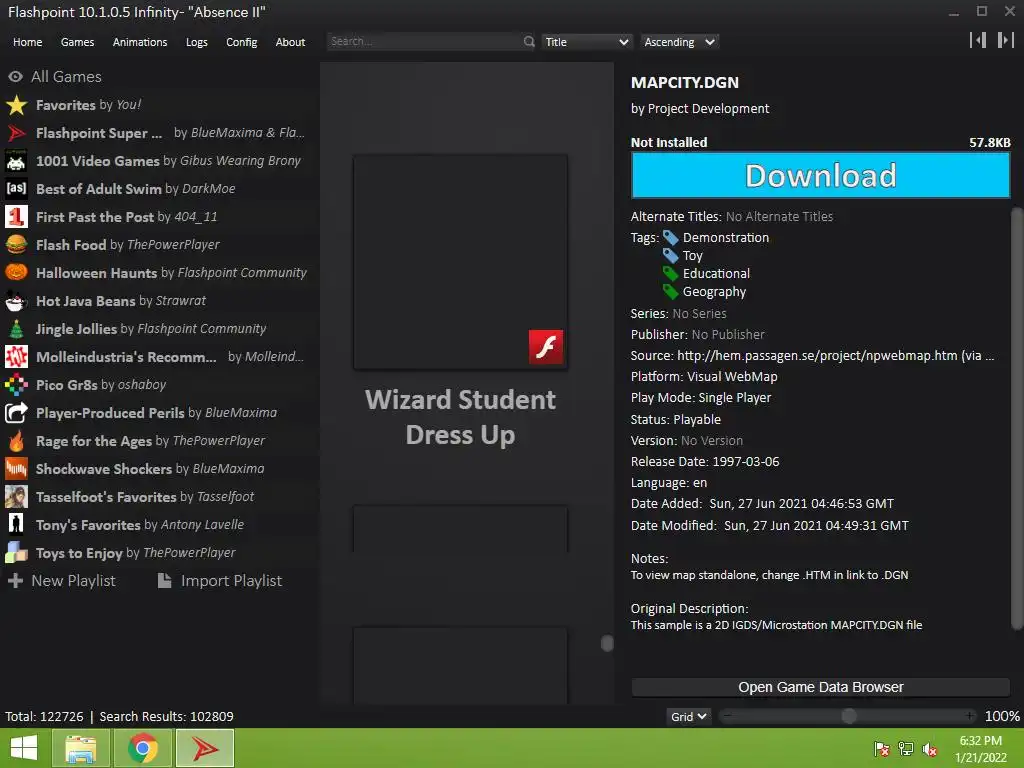Click the Player-Produced Perils share icon
1024x768 pixels.
click(x=16, y=413)
